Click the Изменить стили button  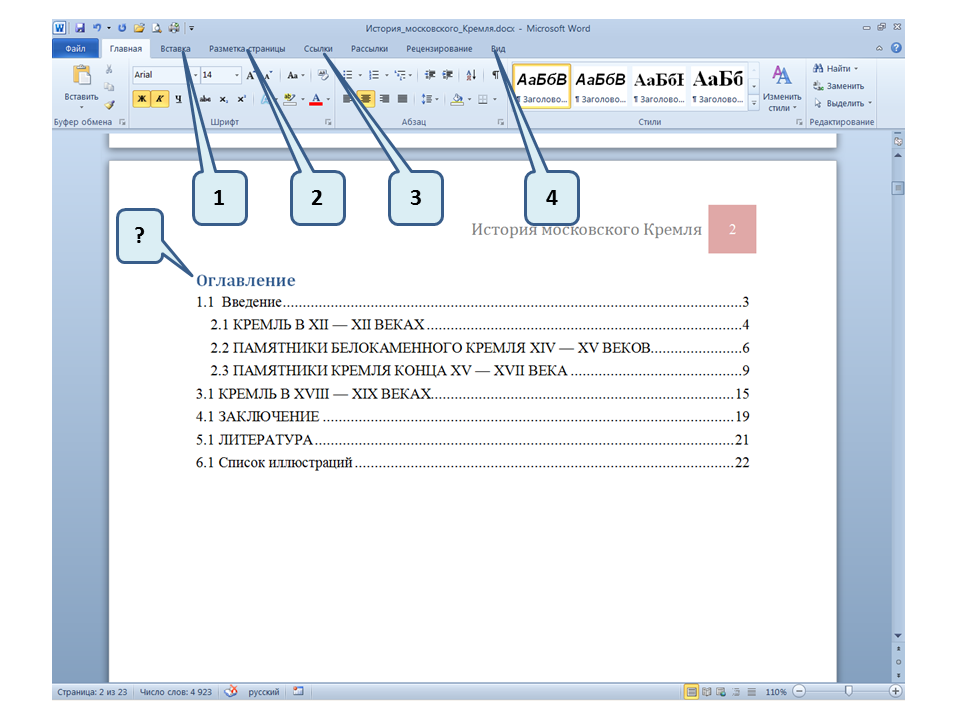(x=781, y=88)
